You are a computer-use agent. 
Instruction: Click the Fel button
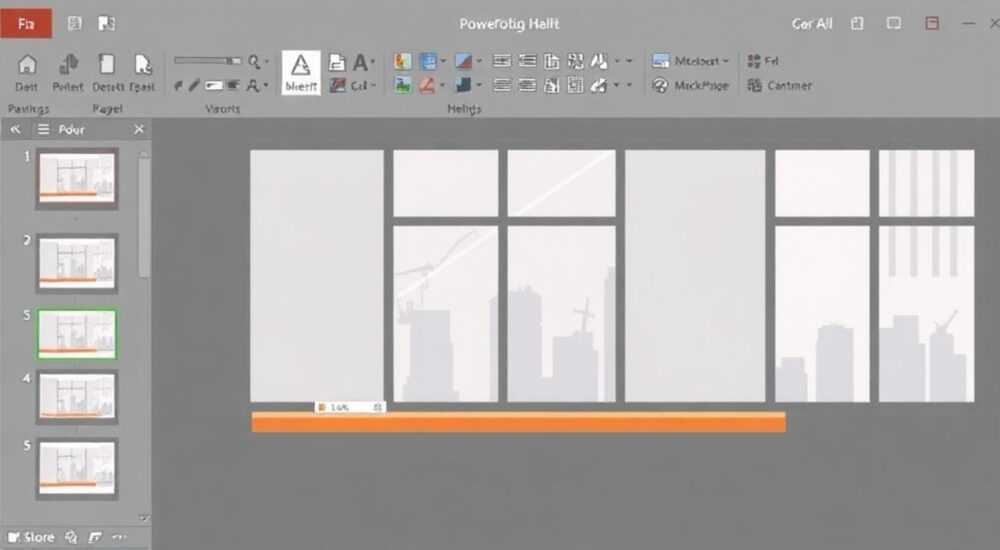(x=763, y=61)
